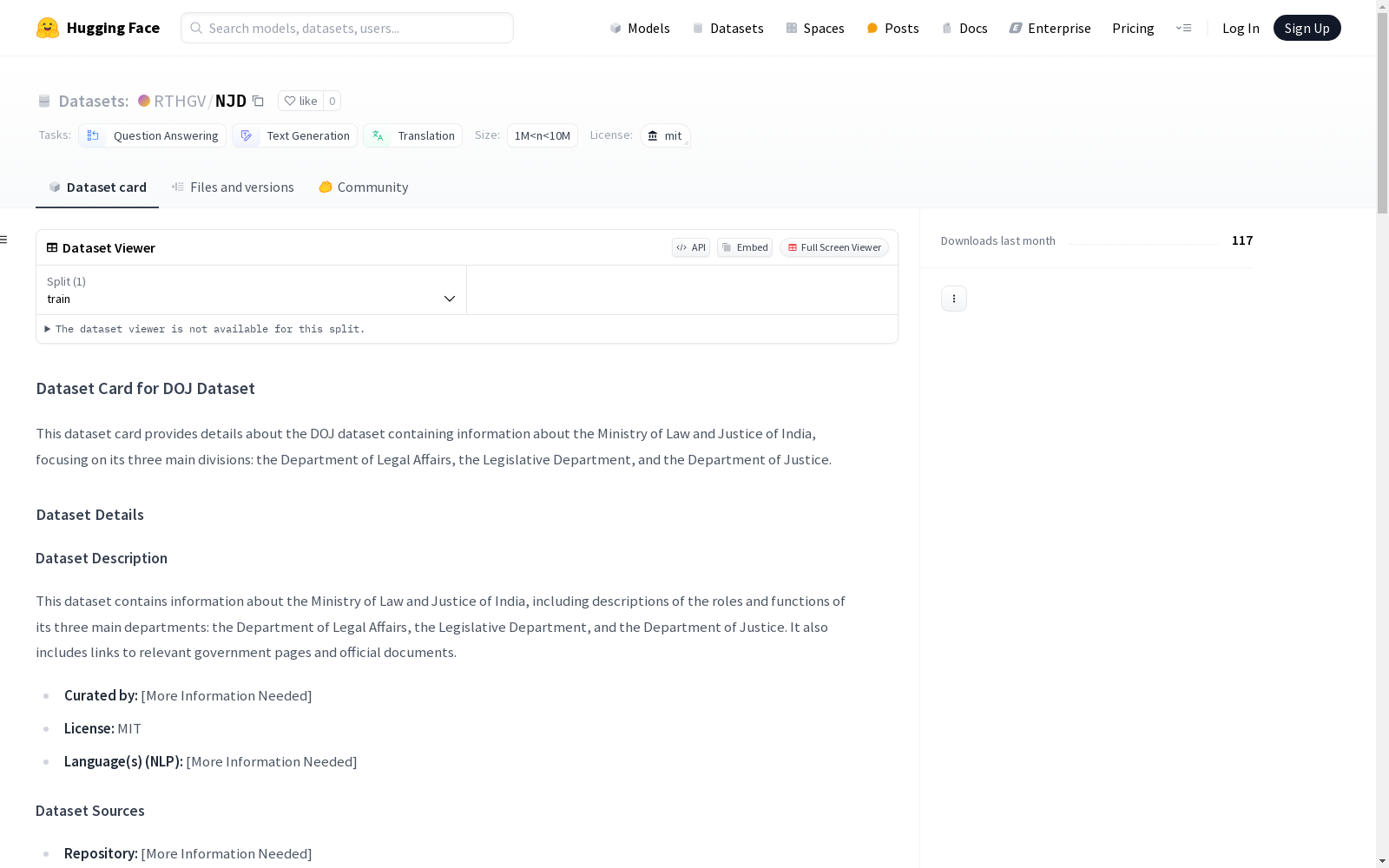Visit the Enterprise page

pos(1050,28)
